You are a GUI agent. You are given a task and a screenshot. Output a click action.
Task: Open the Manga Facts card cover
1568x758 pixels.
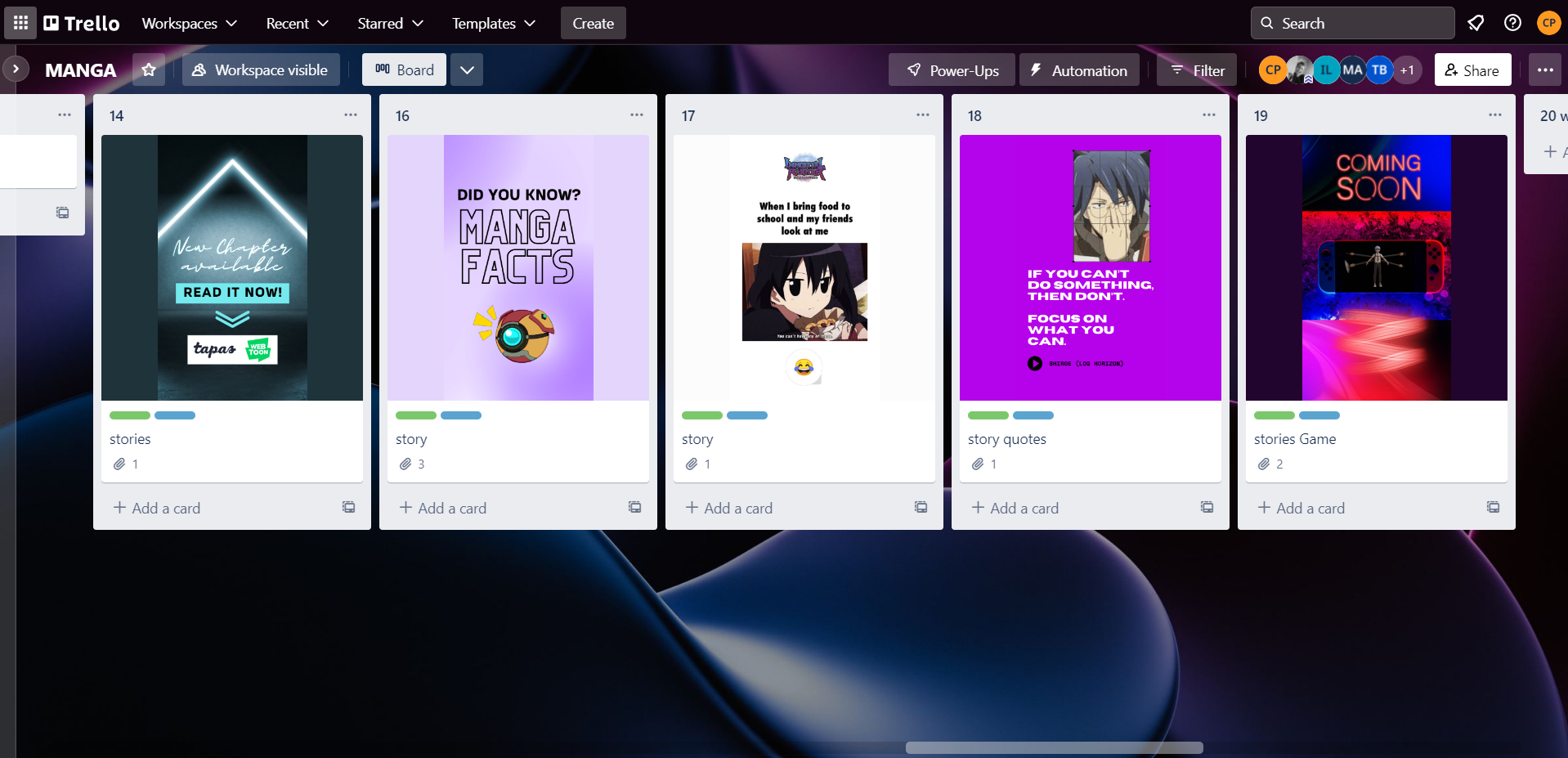tap(518, 267)
